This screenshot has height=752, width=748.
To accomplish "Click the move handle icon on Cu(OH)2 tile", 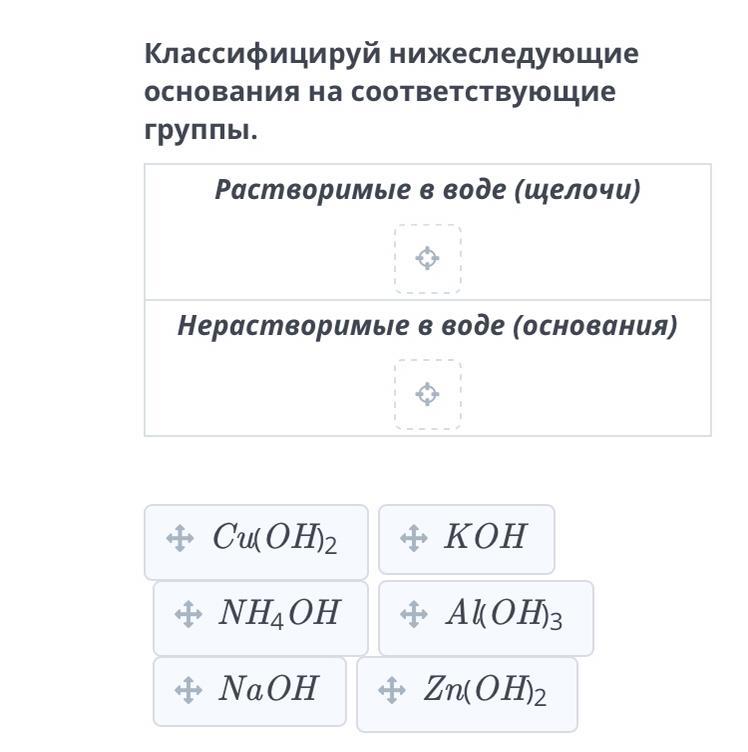I will [x=180, y=539].
